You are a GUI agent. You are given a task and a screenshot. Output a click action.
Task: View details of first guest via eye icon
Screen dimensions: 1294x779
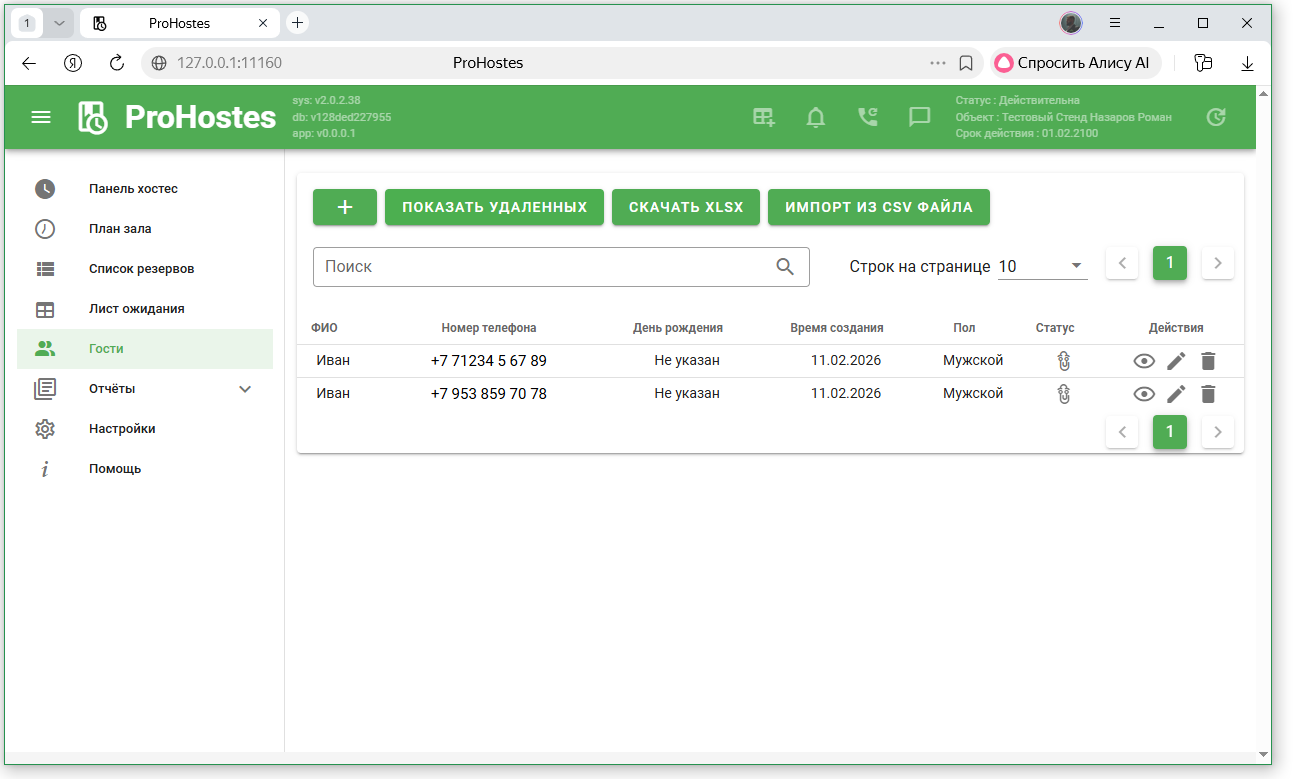[1144, 361]
